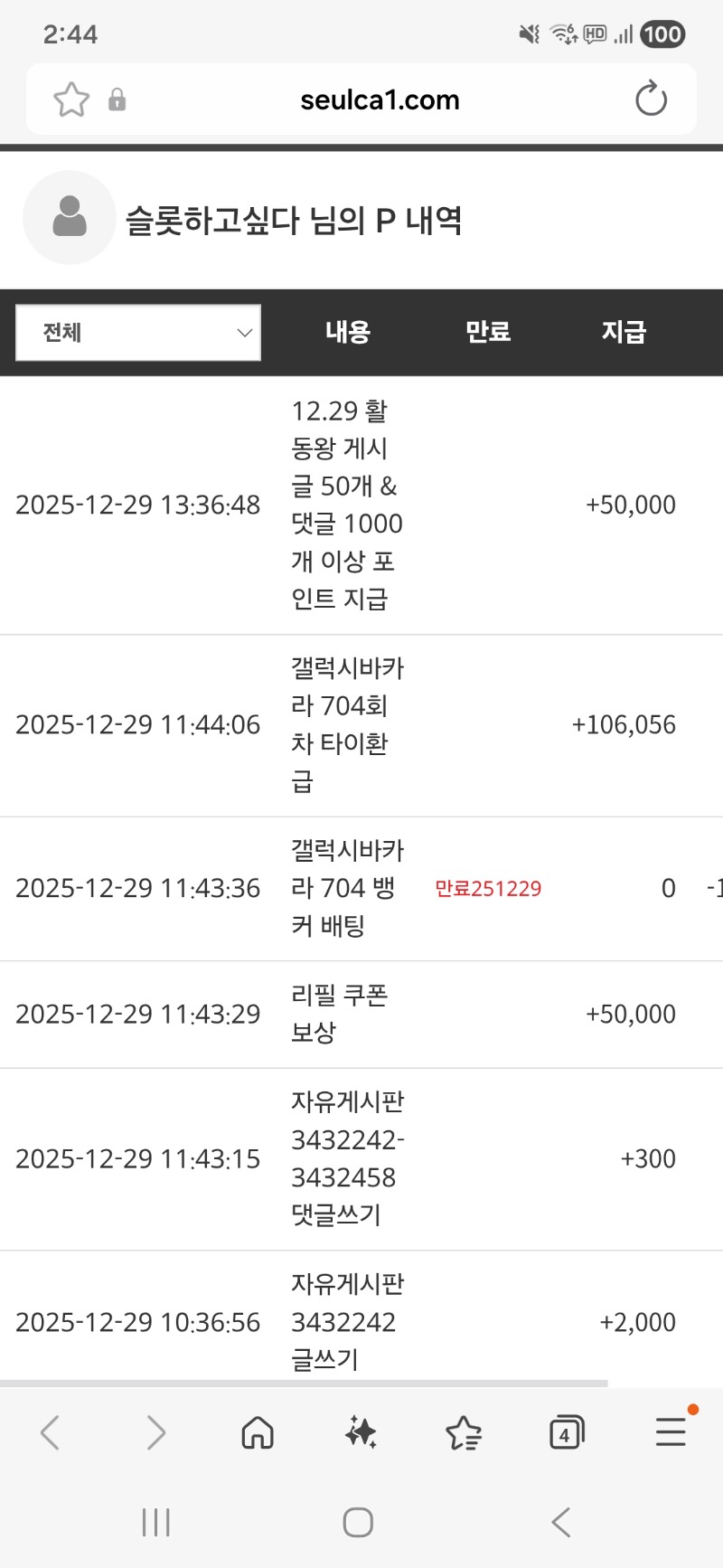The height and width of the screenshot is (1568, 723).
Task: Open the 전체 filter dropdown
Action: tap(138, 333)
